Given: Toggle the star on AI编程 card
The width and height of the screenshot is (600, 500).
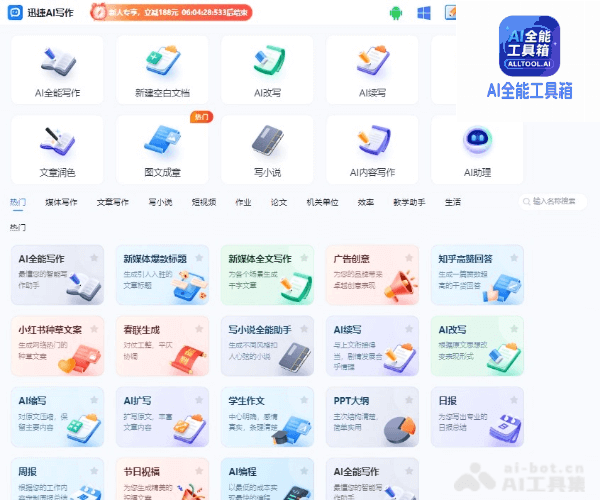Looking at the screenshot, I should click(x=304, y=471).
